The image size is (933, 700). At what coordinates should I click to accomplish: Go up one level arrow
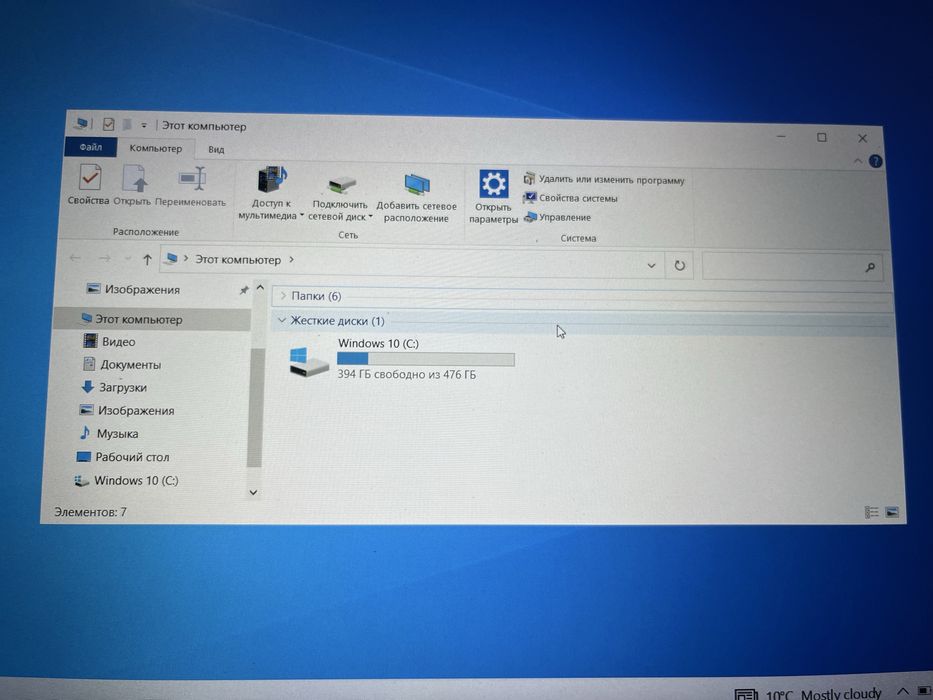147,259
